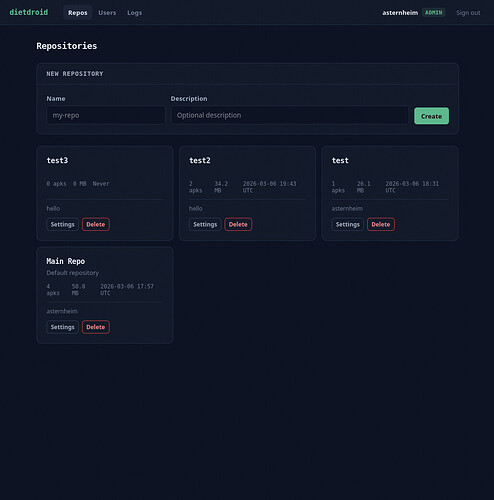Click the 50.8 MB size value
Screen dimensions: 494x500
[78, 289]
